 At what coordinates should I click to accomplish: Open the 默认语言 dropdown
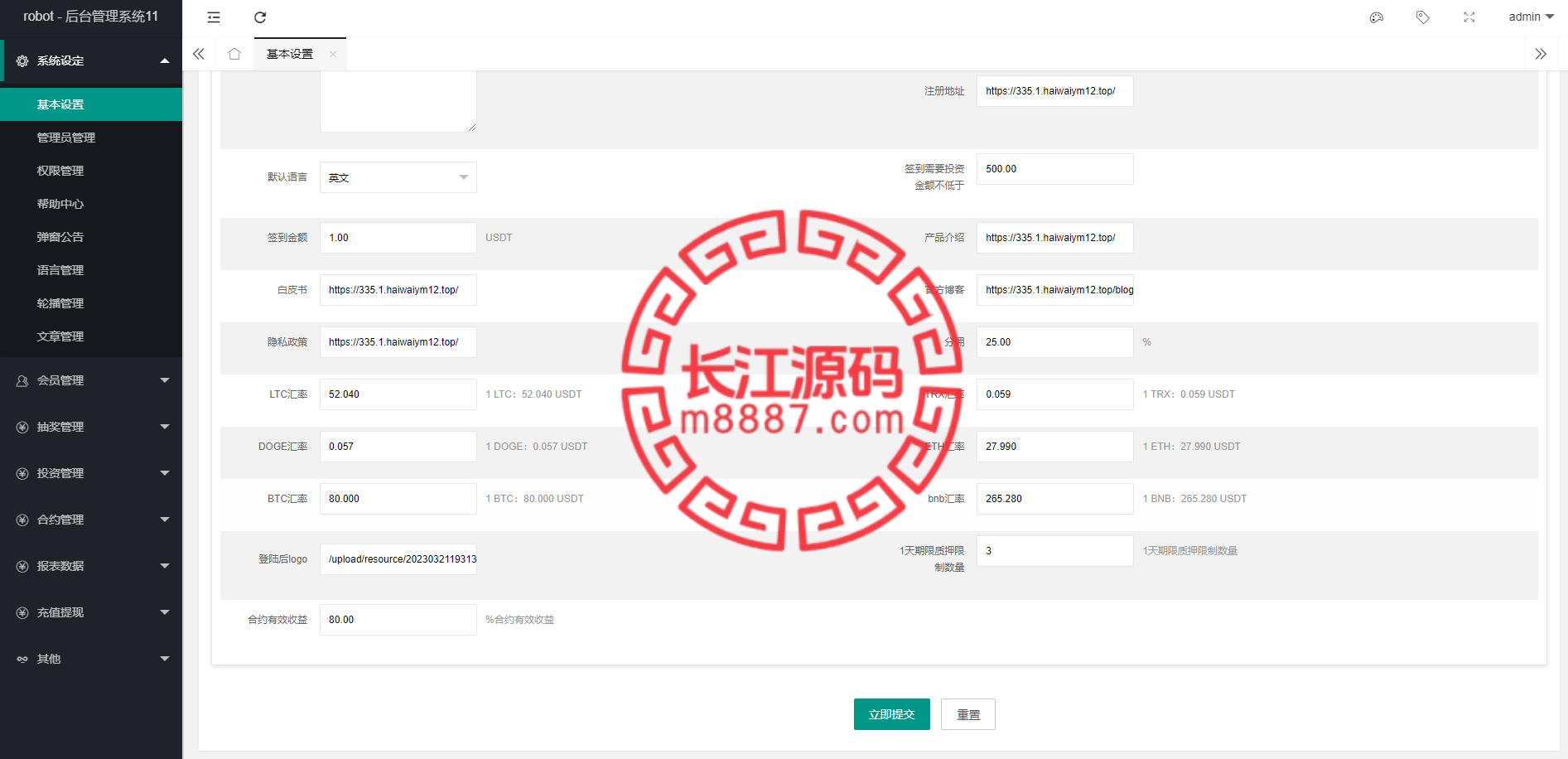click(x=398, y=177)
